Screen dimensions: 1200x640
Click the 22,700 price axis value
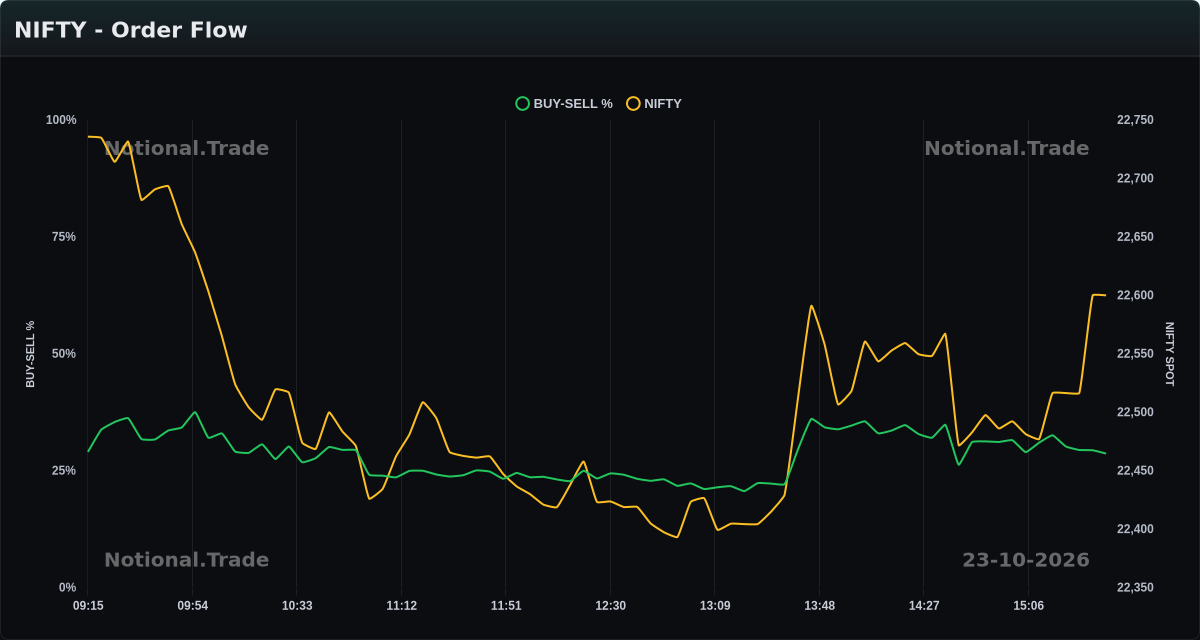click(1135, 178)
